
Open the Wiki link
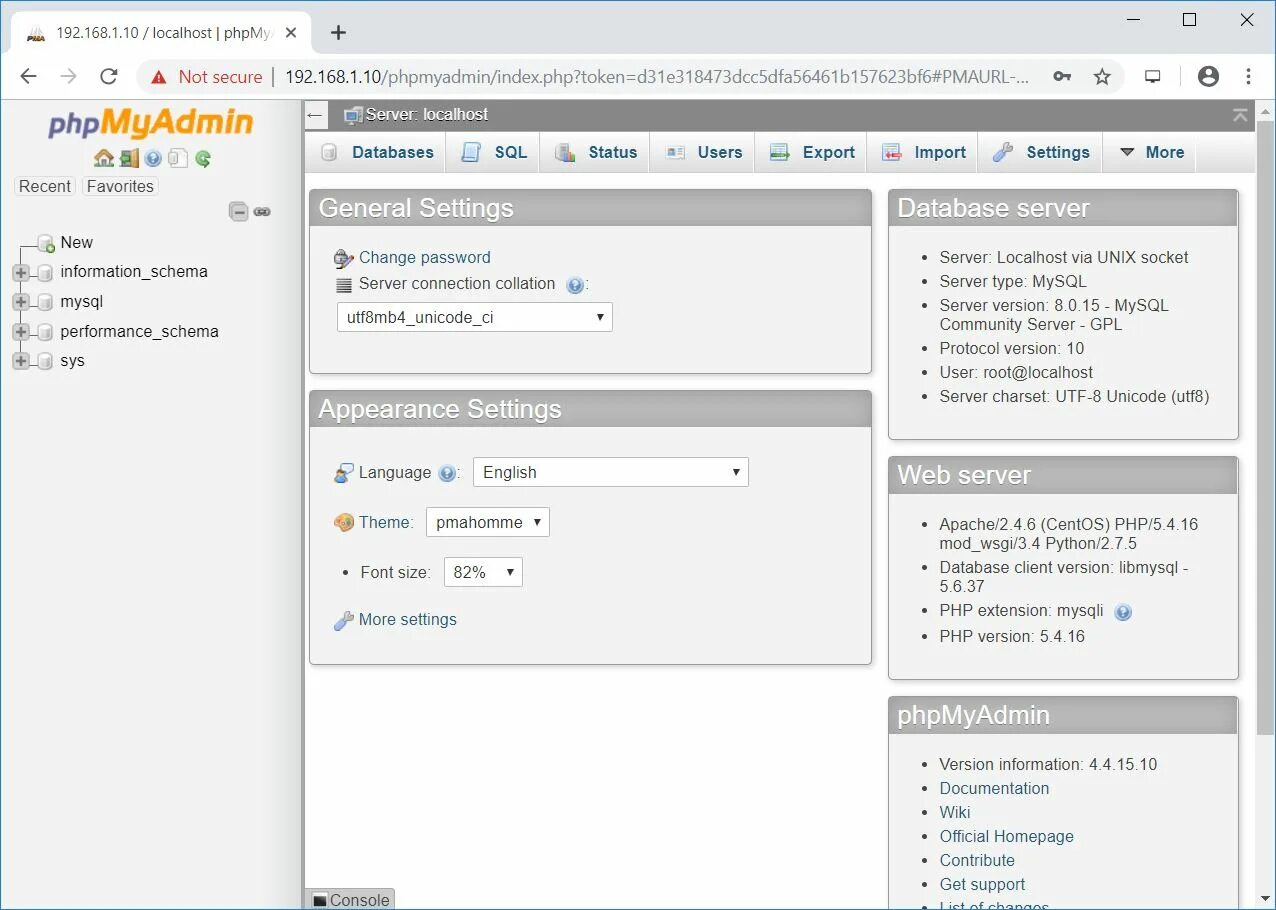955,812
